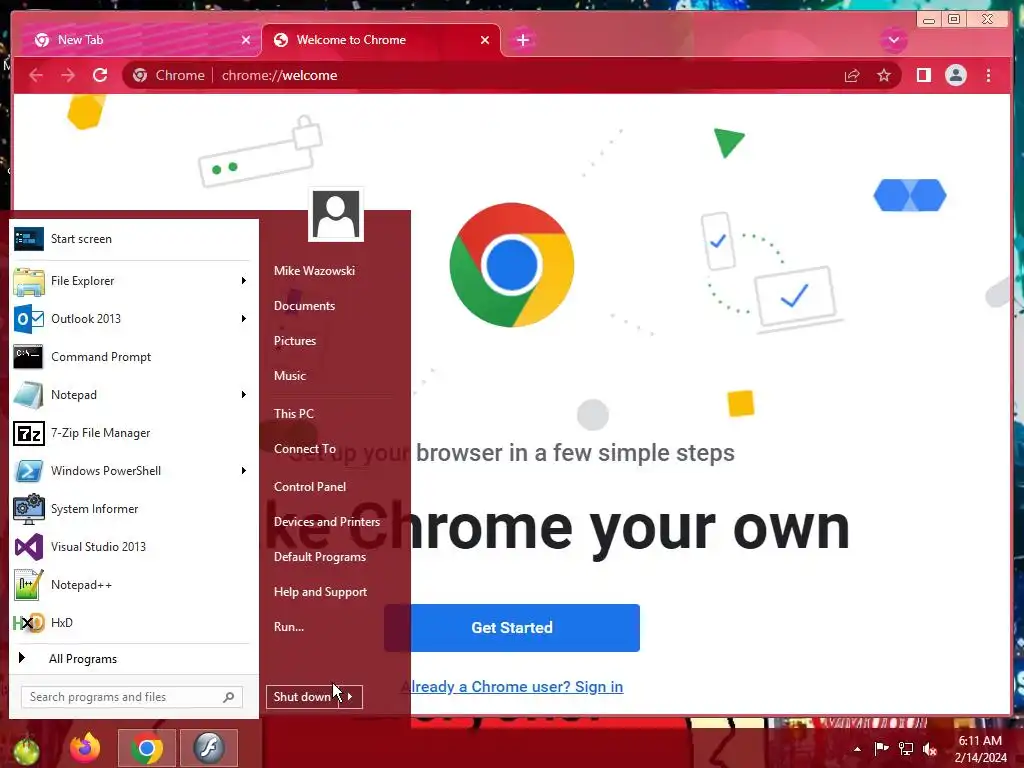Open Music from start menu
Screen dimensions: 1024x768
coord(290,376)
